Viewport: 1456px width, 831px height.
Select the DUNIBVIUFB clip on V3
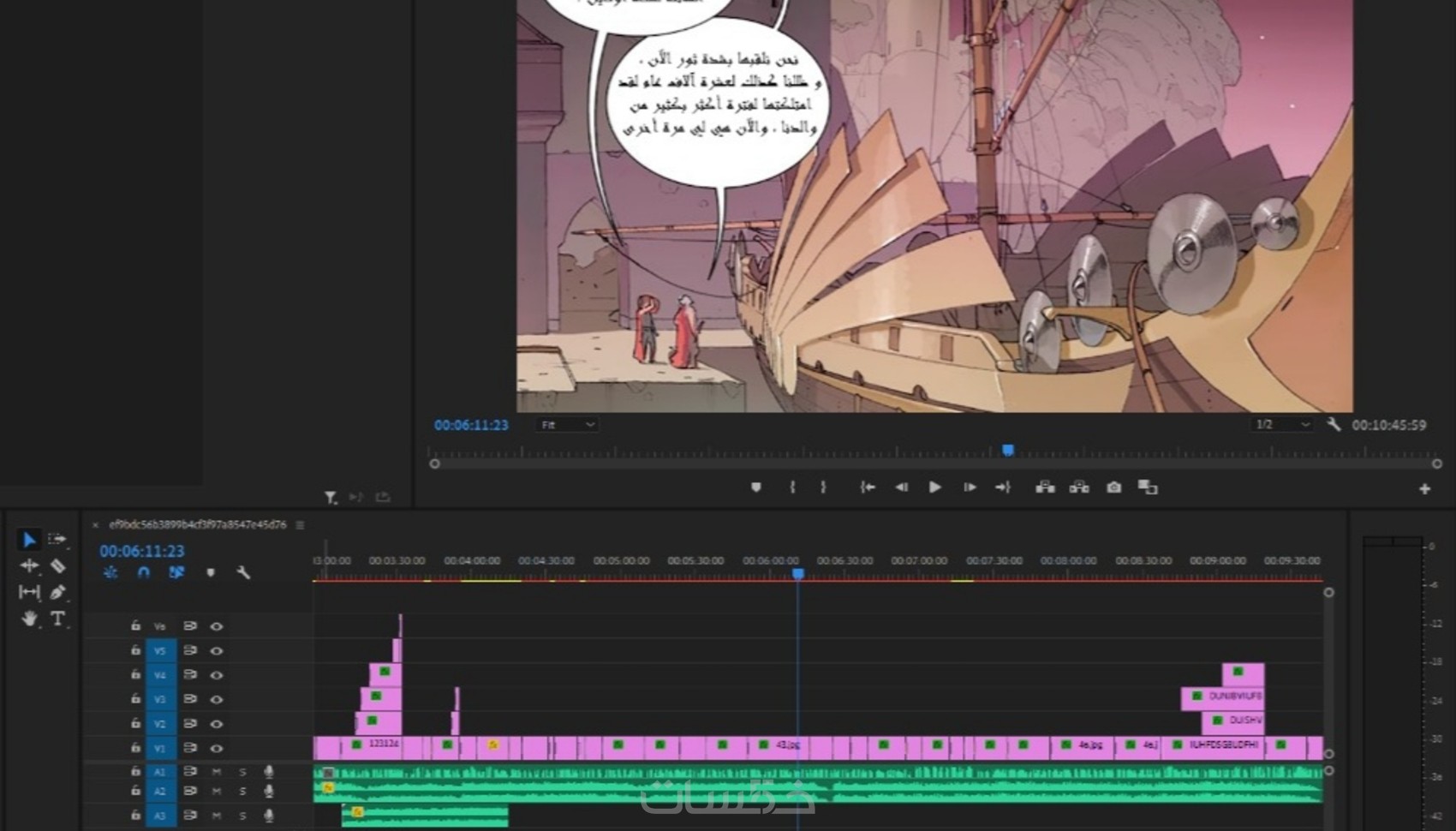tap(1223, 698)
